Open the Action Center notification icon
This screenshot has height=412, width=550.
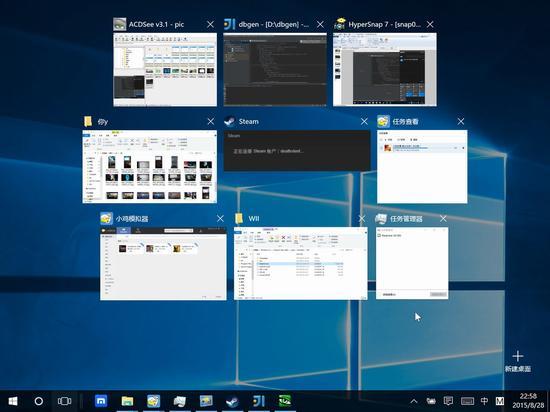pos(448,401)
